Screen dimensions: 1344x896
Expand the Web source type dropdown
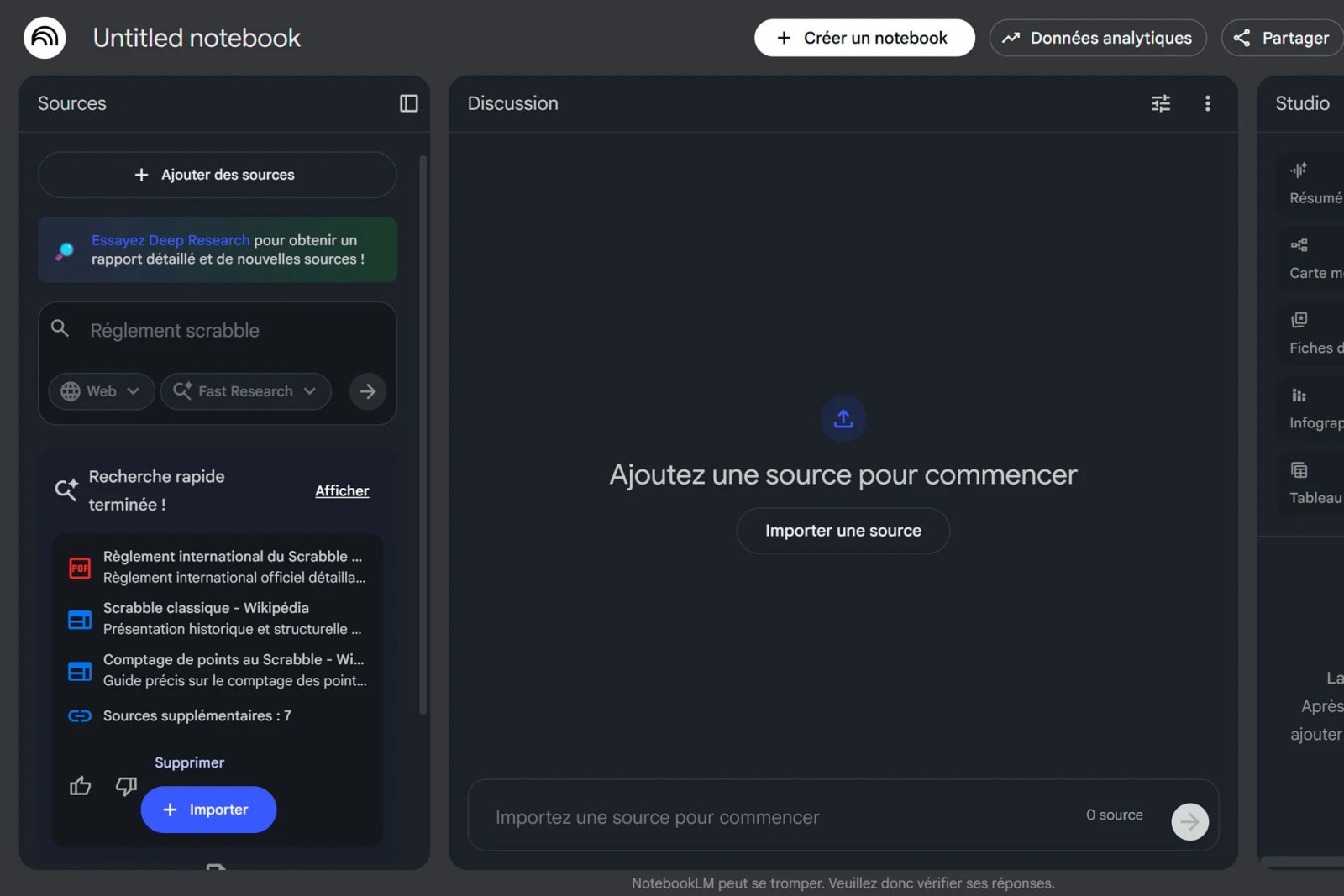101,391
